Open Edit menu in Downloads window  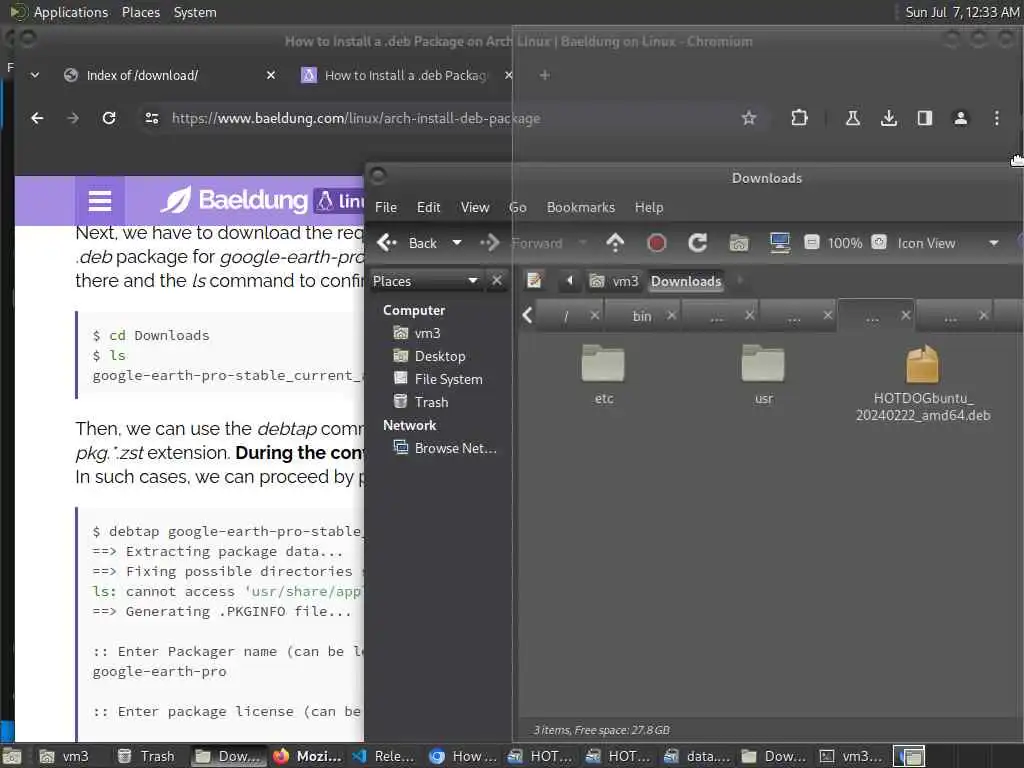428,207
